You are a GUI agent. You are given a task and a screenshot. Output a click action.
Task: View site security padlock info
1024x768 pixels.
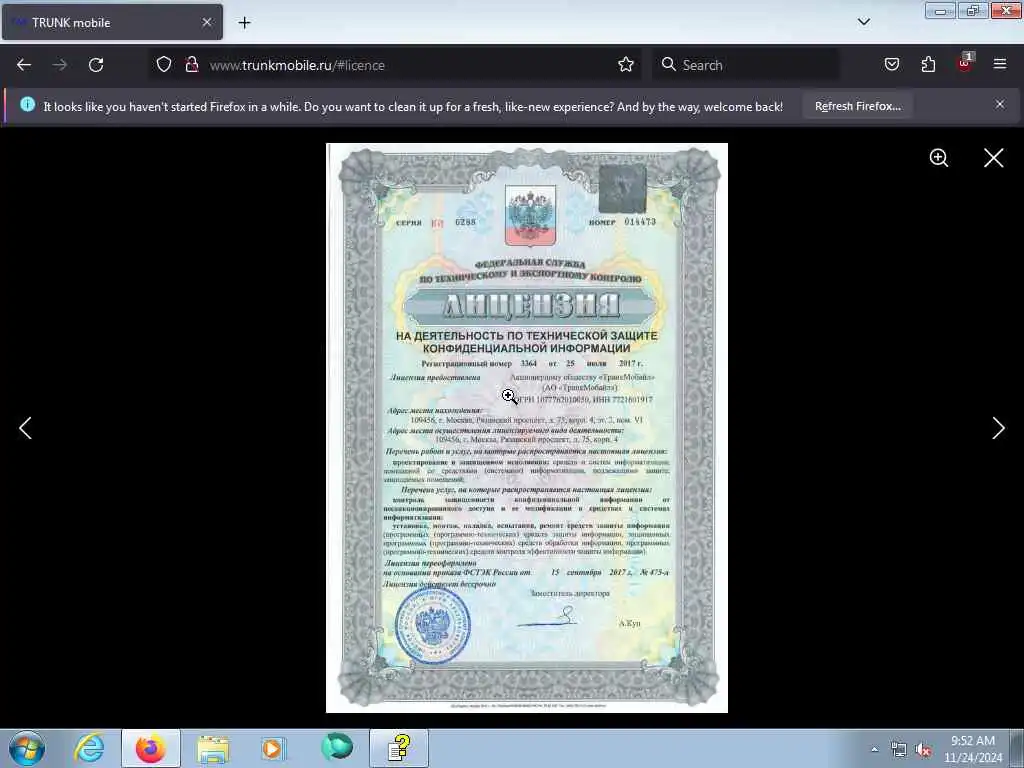[192, 65]
